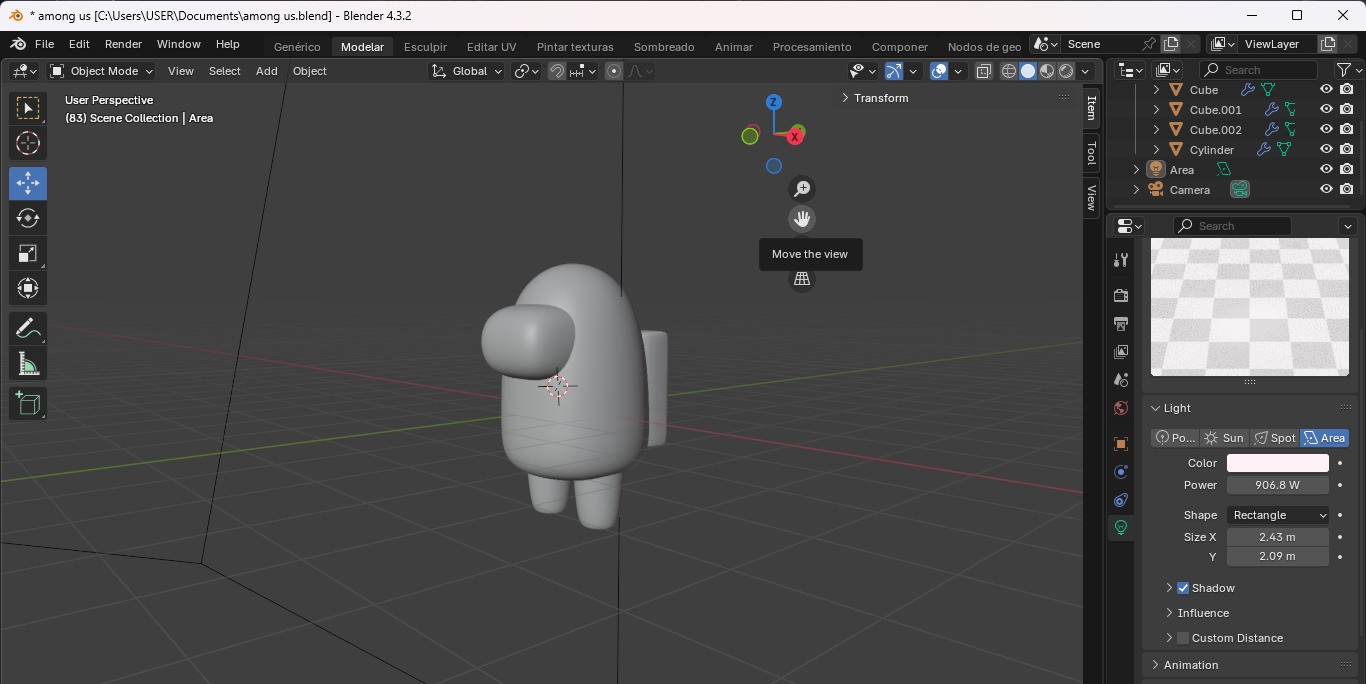Select the Move tool

tap(28, 183)
